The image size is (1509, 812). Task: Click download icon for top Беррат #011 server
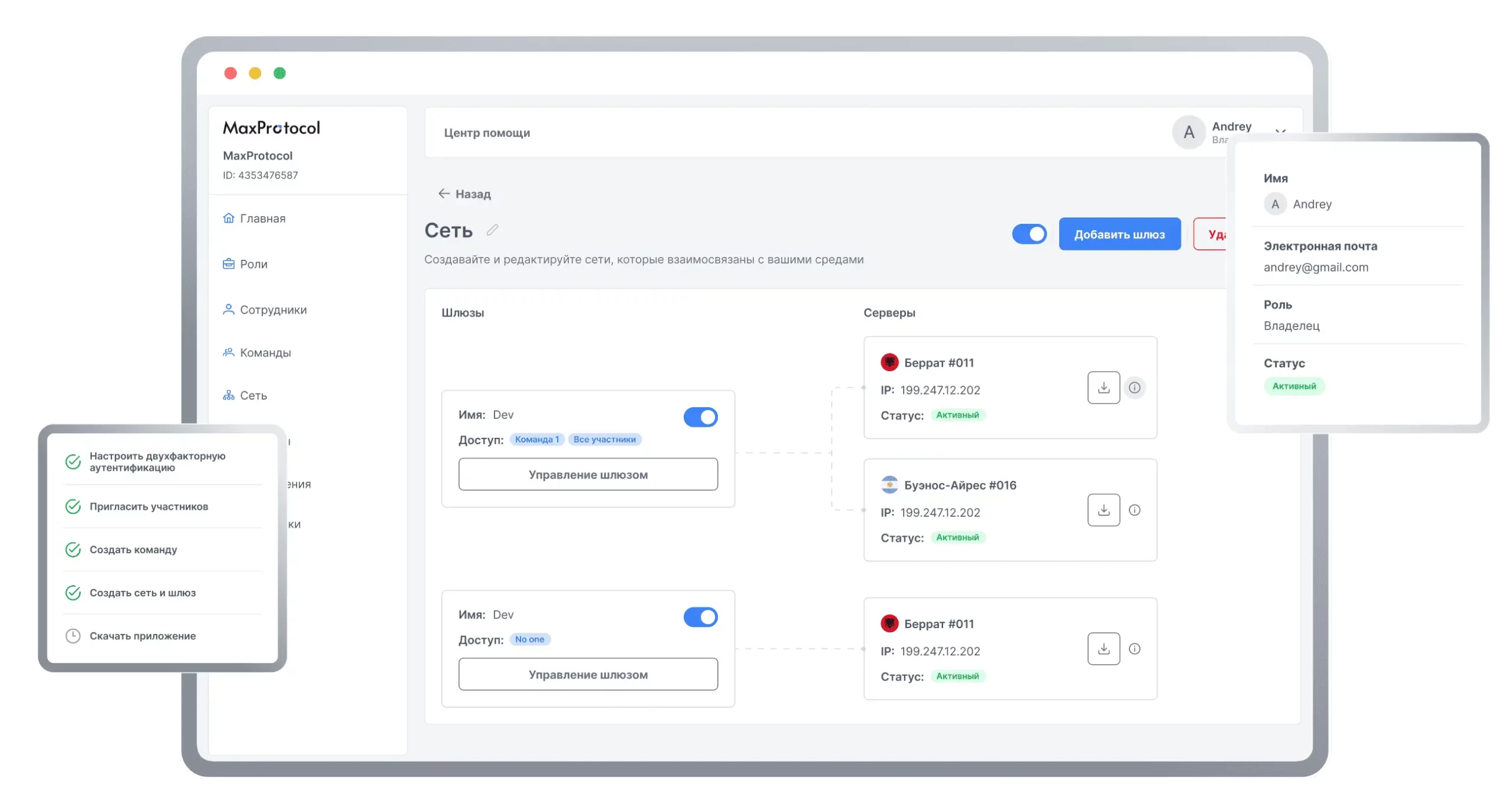coord(1103,388)
